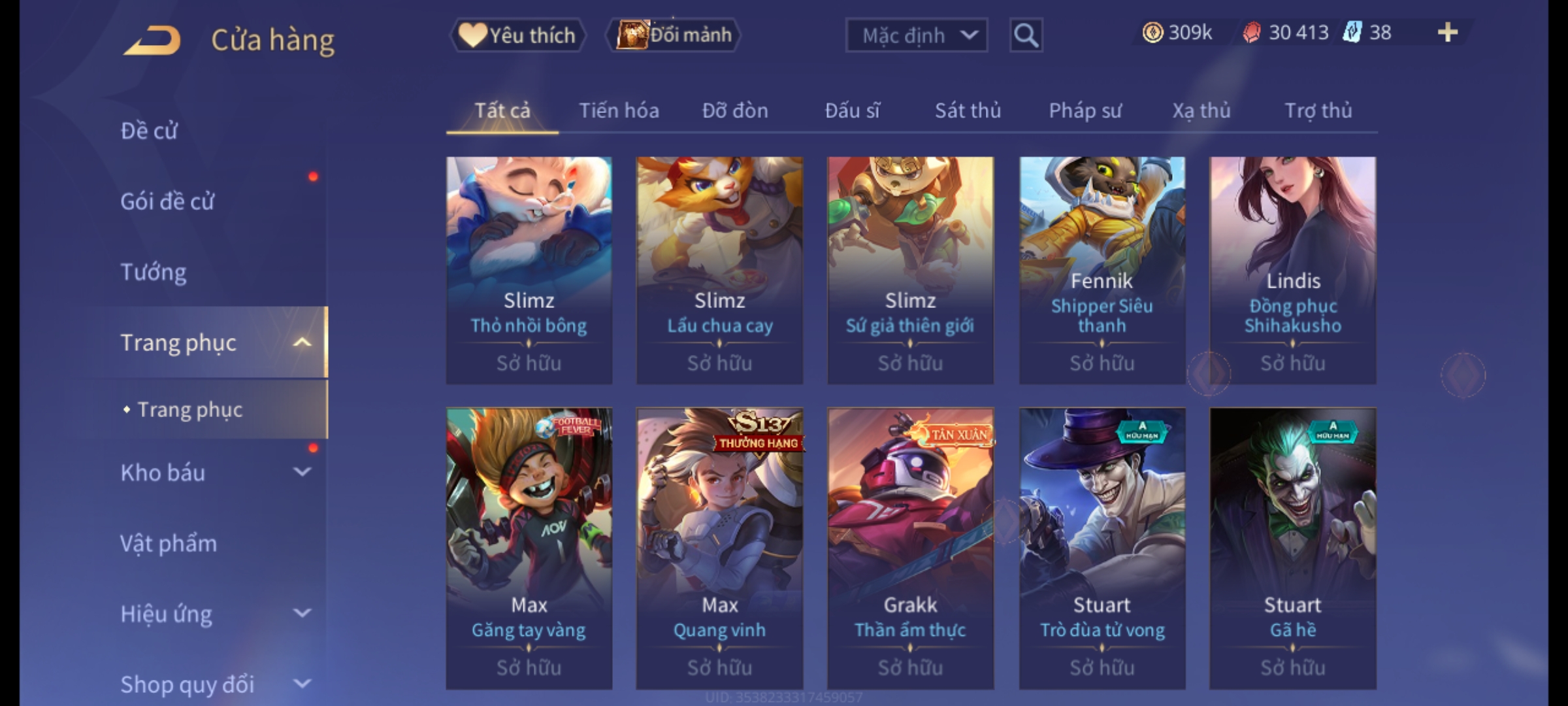The height and width of the screenshot is (706, 1568).
Task: Tap the blue voucher icon showing 38
Action: click(1352, 33)
